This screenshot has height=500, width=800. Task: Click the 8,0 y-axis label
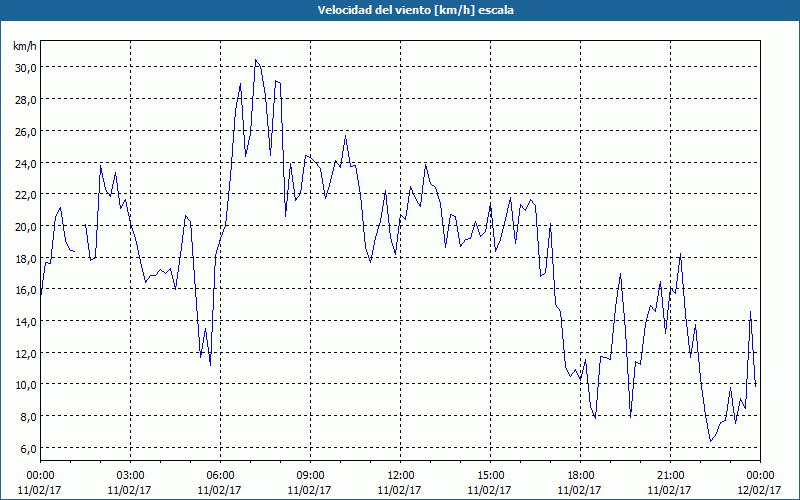pyautogui.click(x=28, y=416)
